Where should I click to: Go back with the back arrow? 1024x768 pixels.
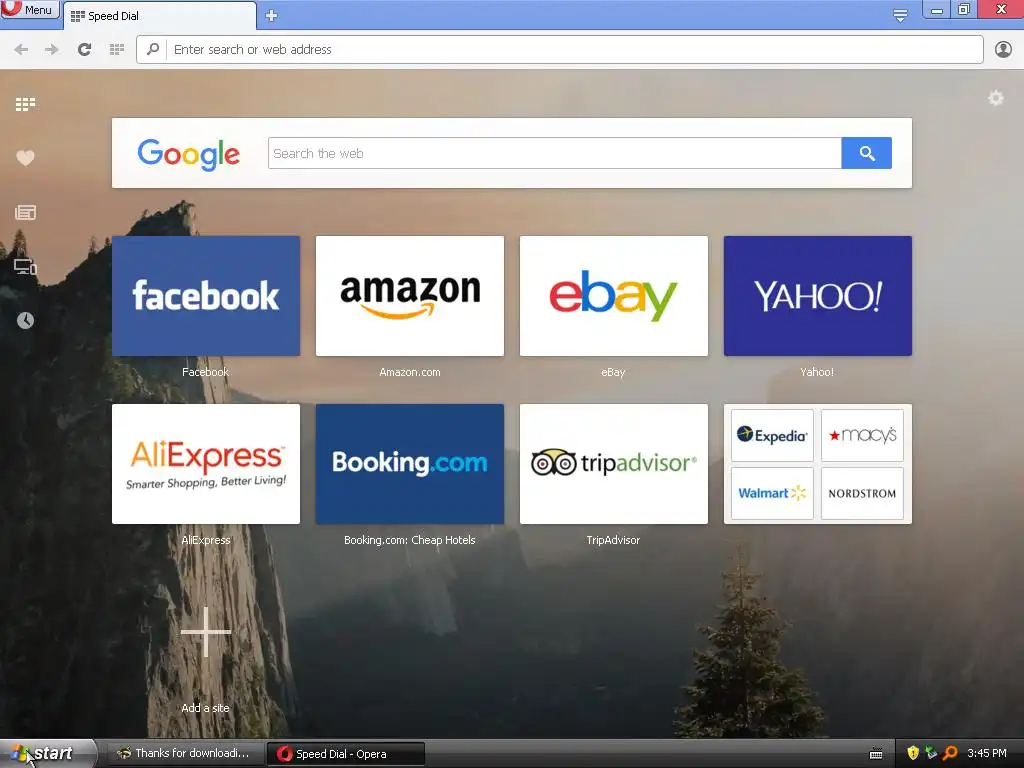[x=21, y=50]
